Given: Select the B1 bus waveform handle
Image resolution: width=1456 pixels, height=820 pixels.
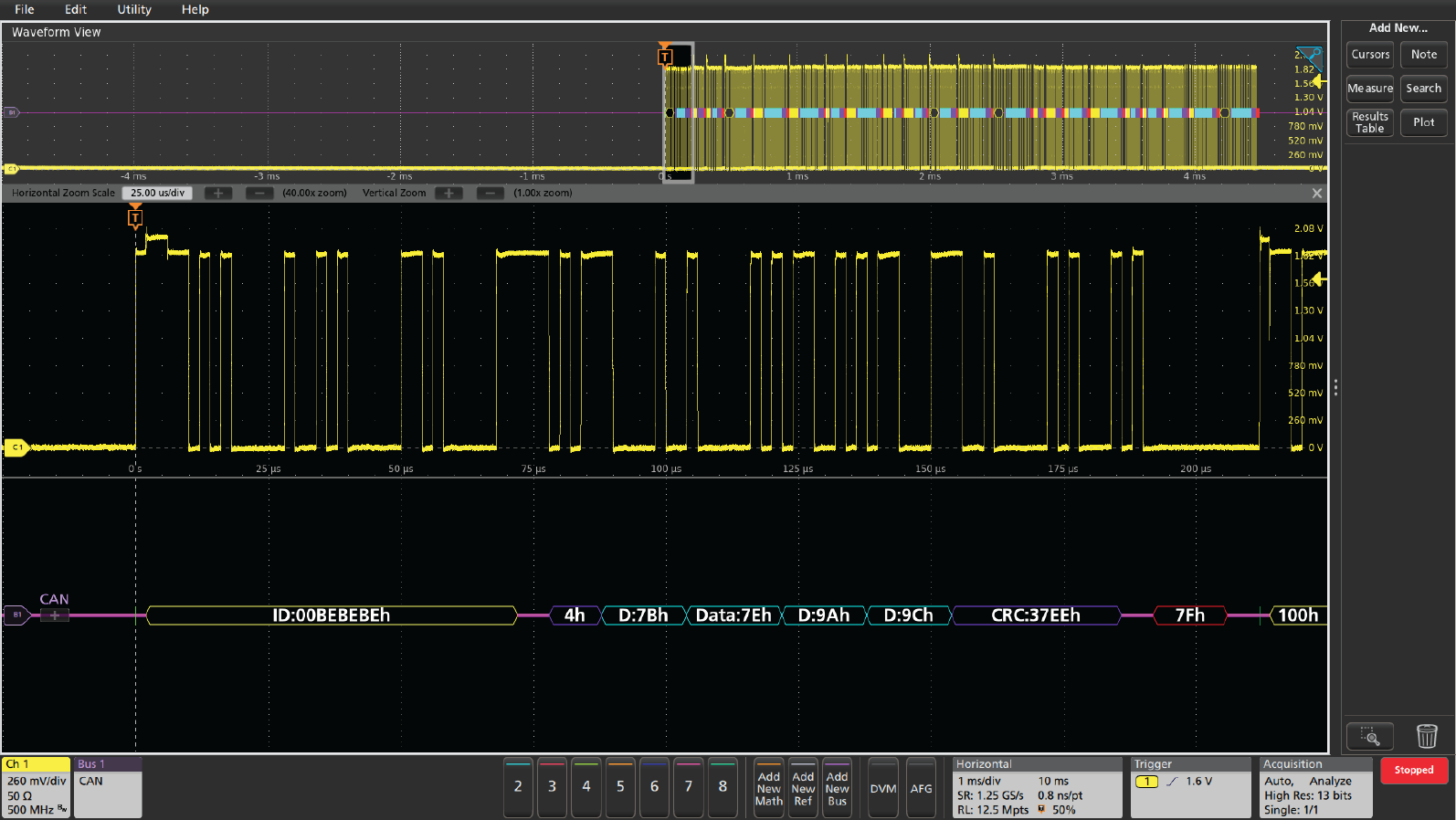Looking at the screenshot, I should click(x=16, y=615).
